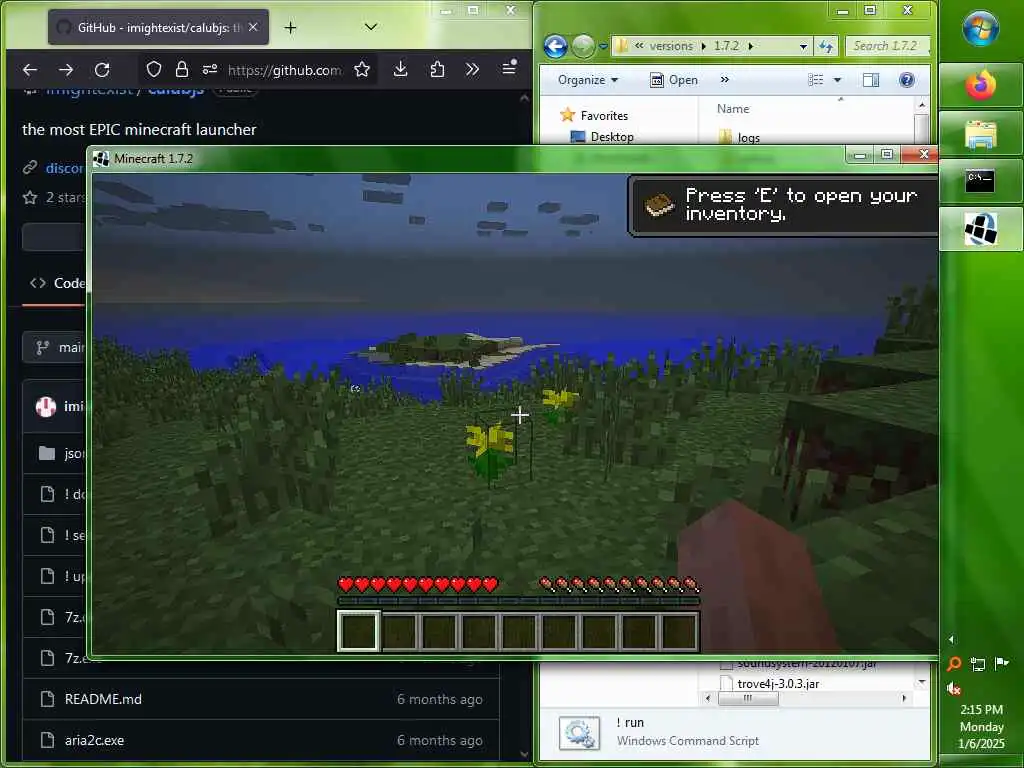Click Open button in Explorer toolbar

(x=674, y=80)
